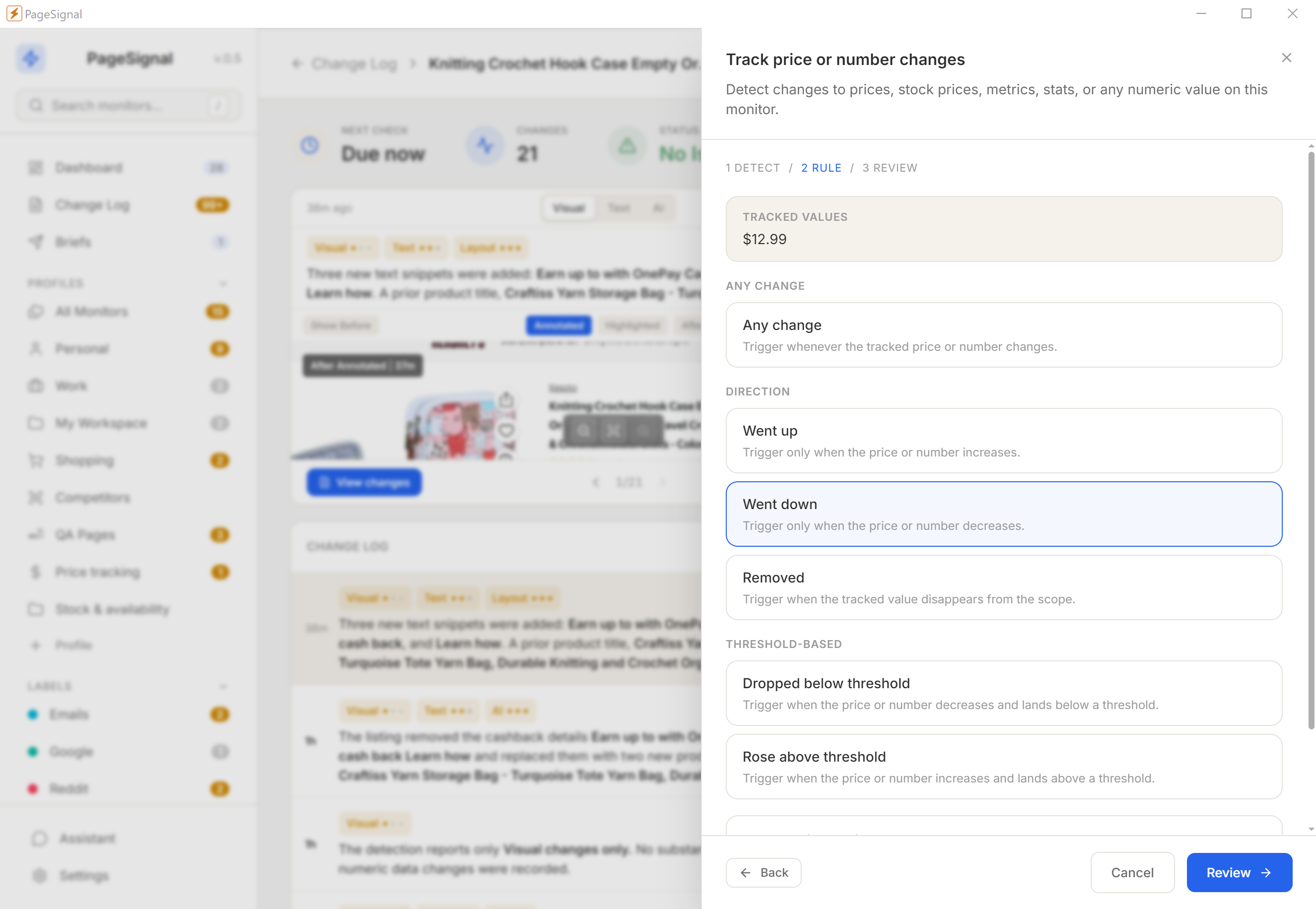The image size is (1316, 909).
Task: Select the Removed rule option
Action: click(1003, 587)
